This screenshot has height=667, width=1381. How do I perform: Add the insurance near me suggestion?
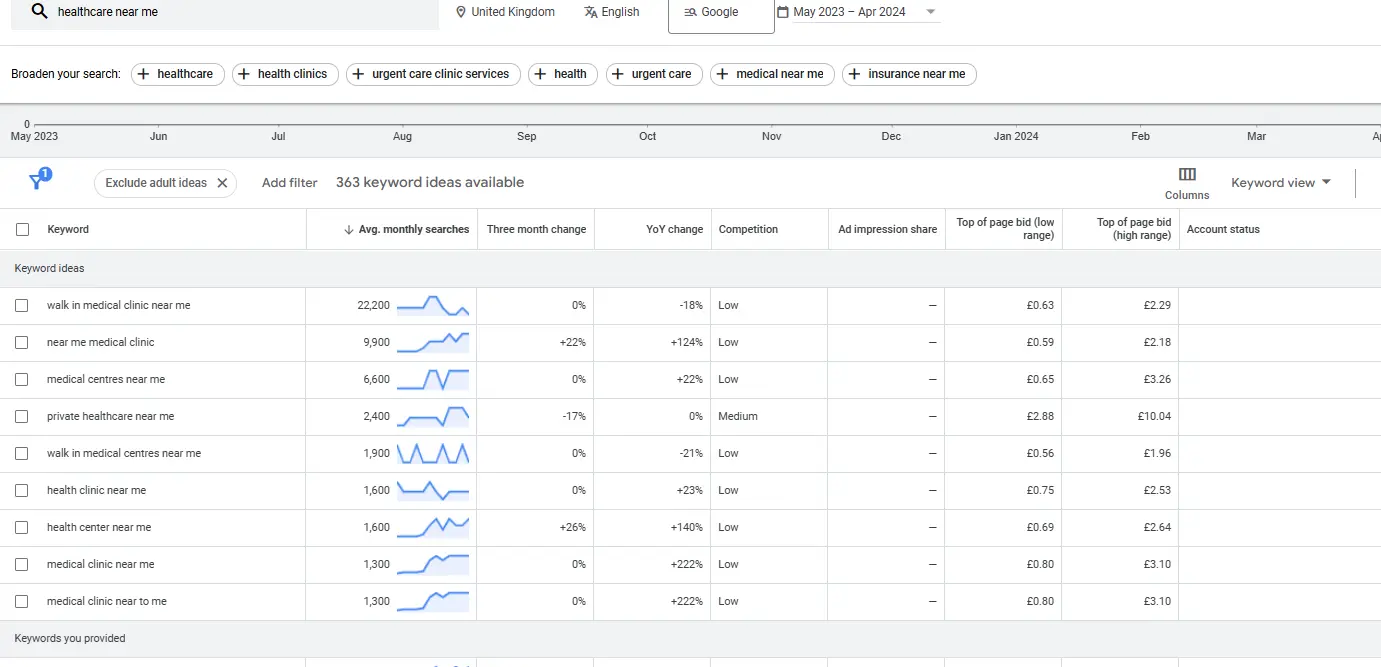coord(909,74)
